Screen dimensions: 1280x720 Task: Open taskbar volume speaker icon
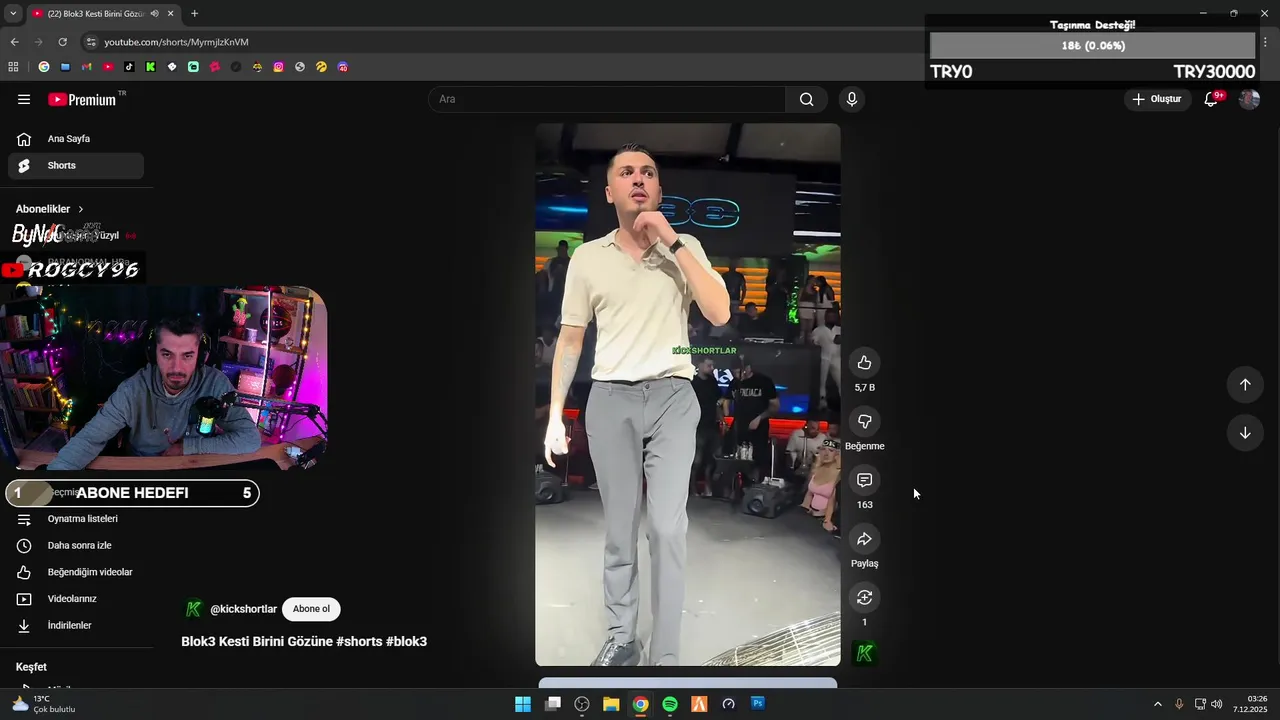(x=1217, y=704)
